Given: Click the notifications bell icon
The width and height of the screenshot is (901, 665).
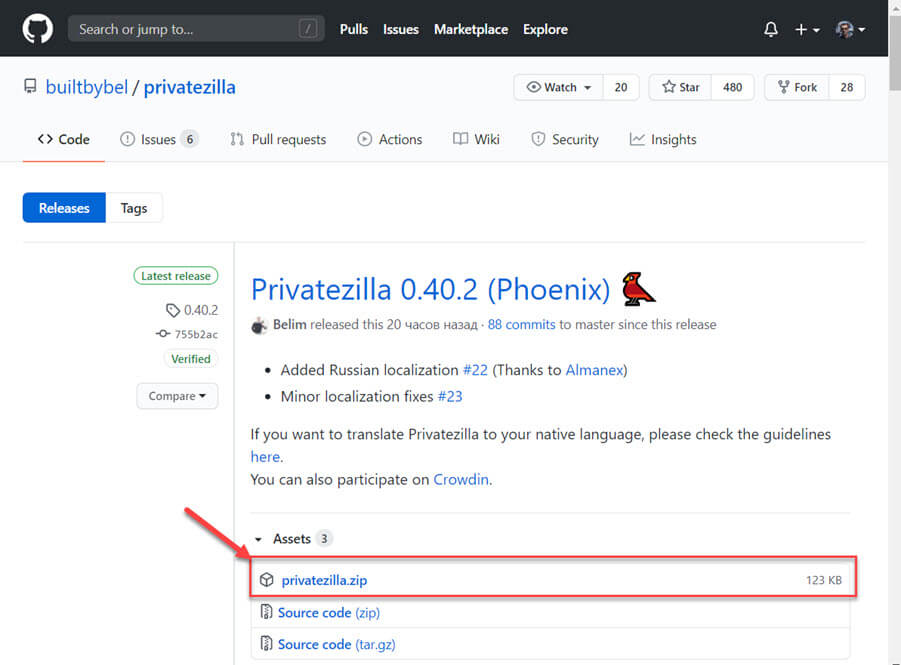Looking at the screenshot, I should click(x=771, y=29).
